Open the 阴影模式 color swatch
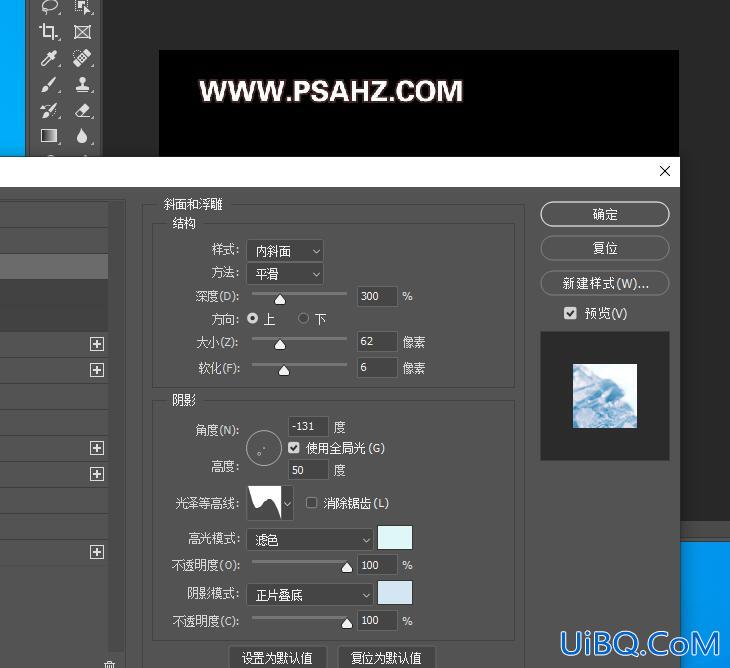The image size is (730, 668). pyautogui.click(x=395, y=593)
